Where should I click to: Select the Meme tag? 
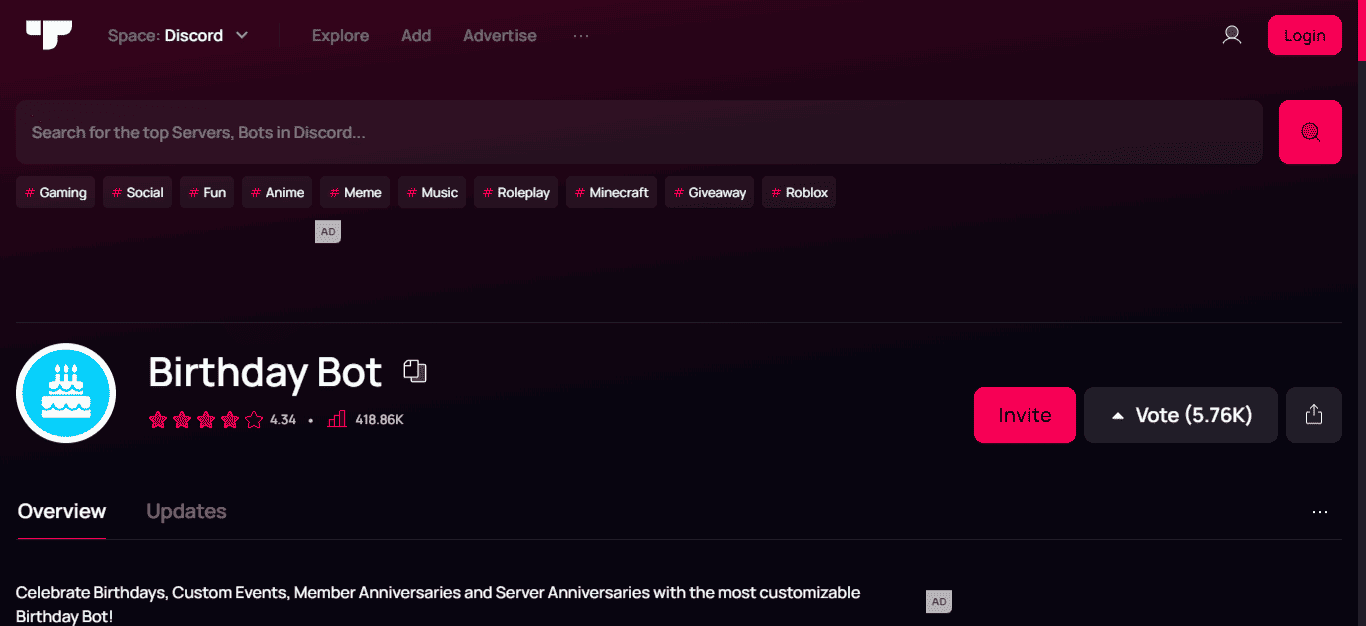pyautogui.click(x=355, y=192)
